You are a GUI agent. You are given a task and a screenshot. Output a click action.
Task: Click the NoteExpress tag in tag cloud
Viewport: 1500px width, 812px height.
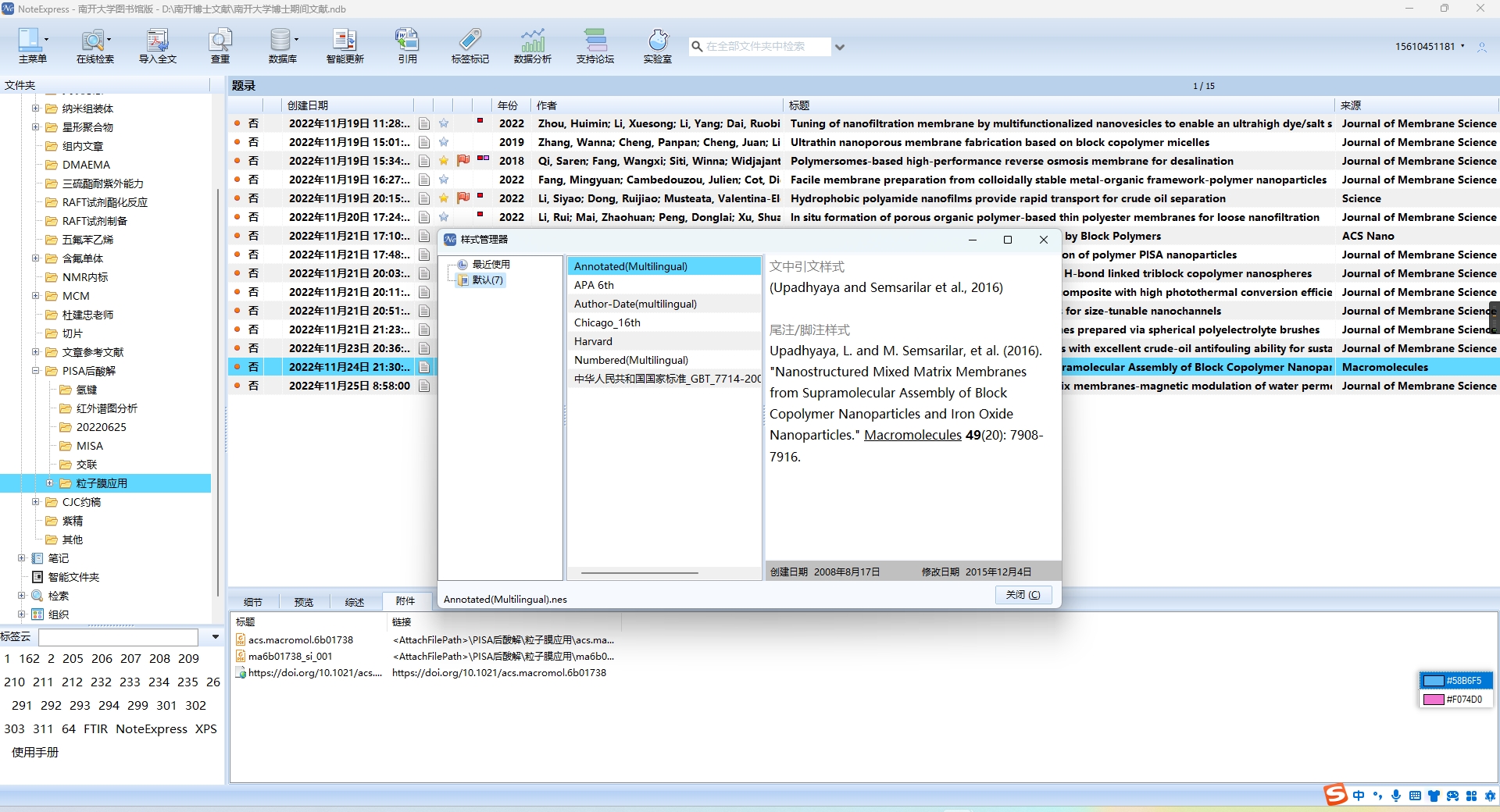pyautogui.click(x=152, y=729)
